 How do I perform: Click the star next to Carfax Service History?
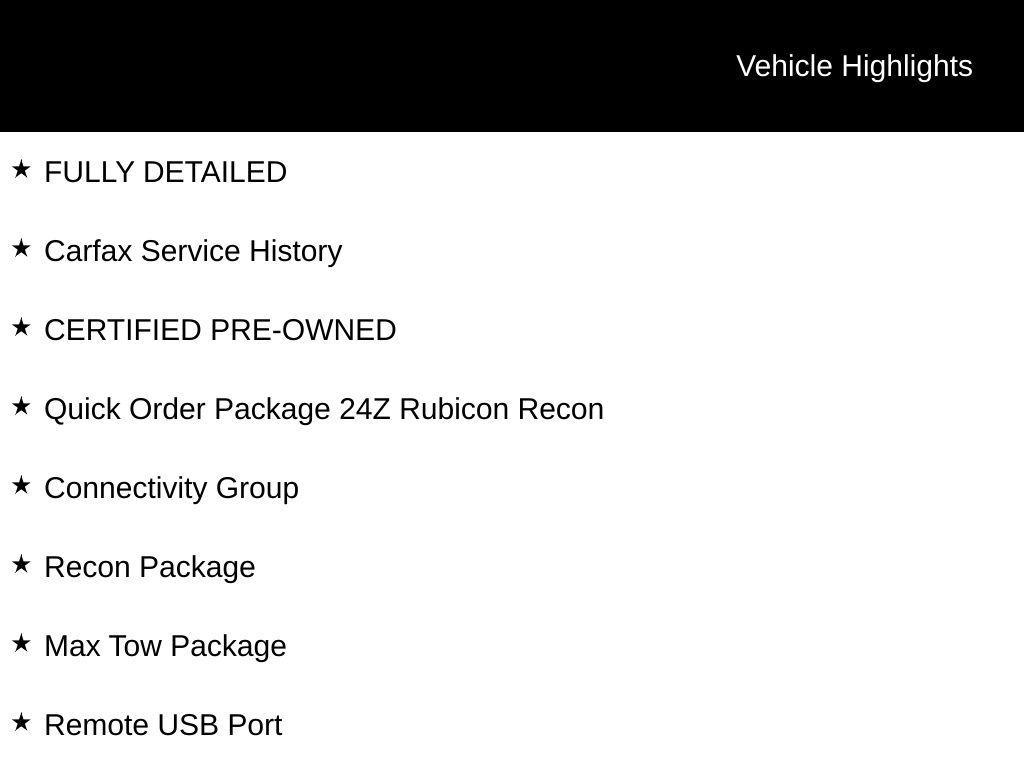point(21,249)
